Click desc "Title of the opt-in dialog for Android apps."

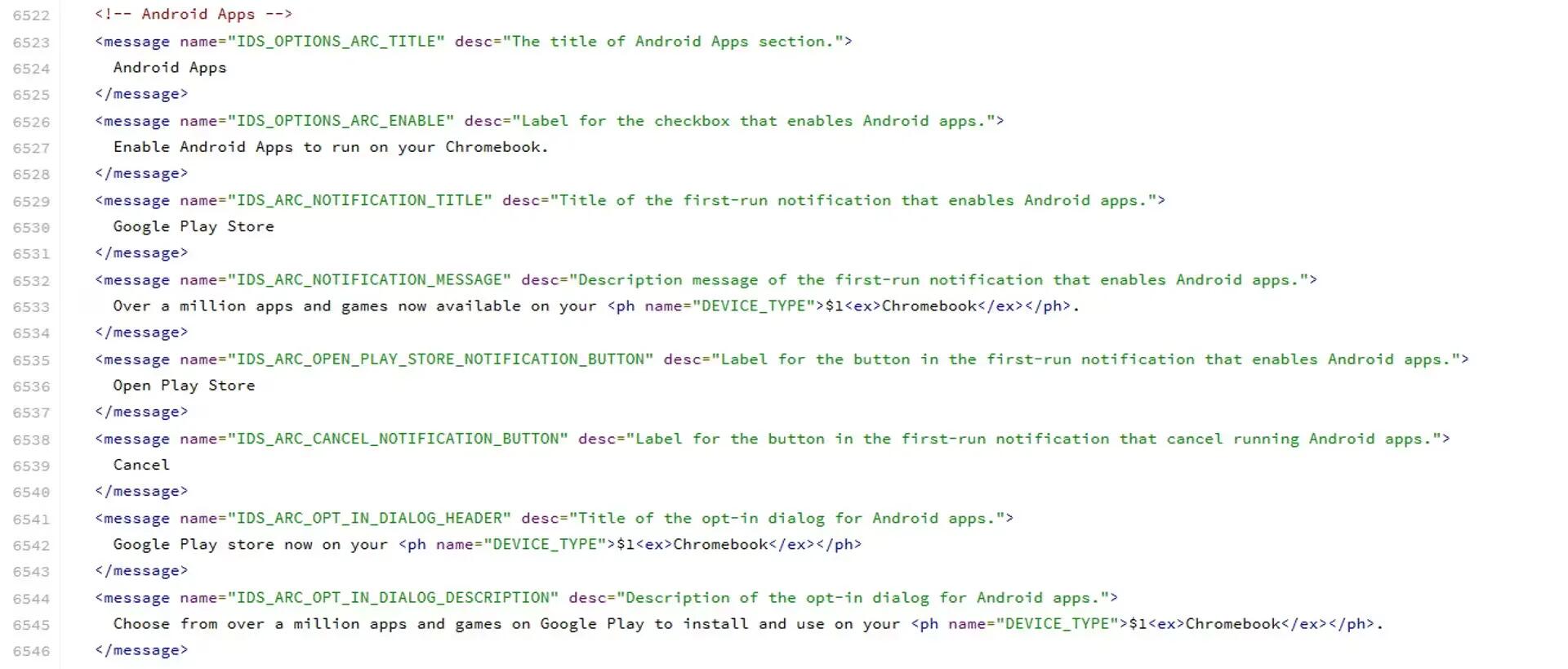coord(787,518)
